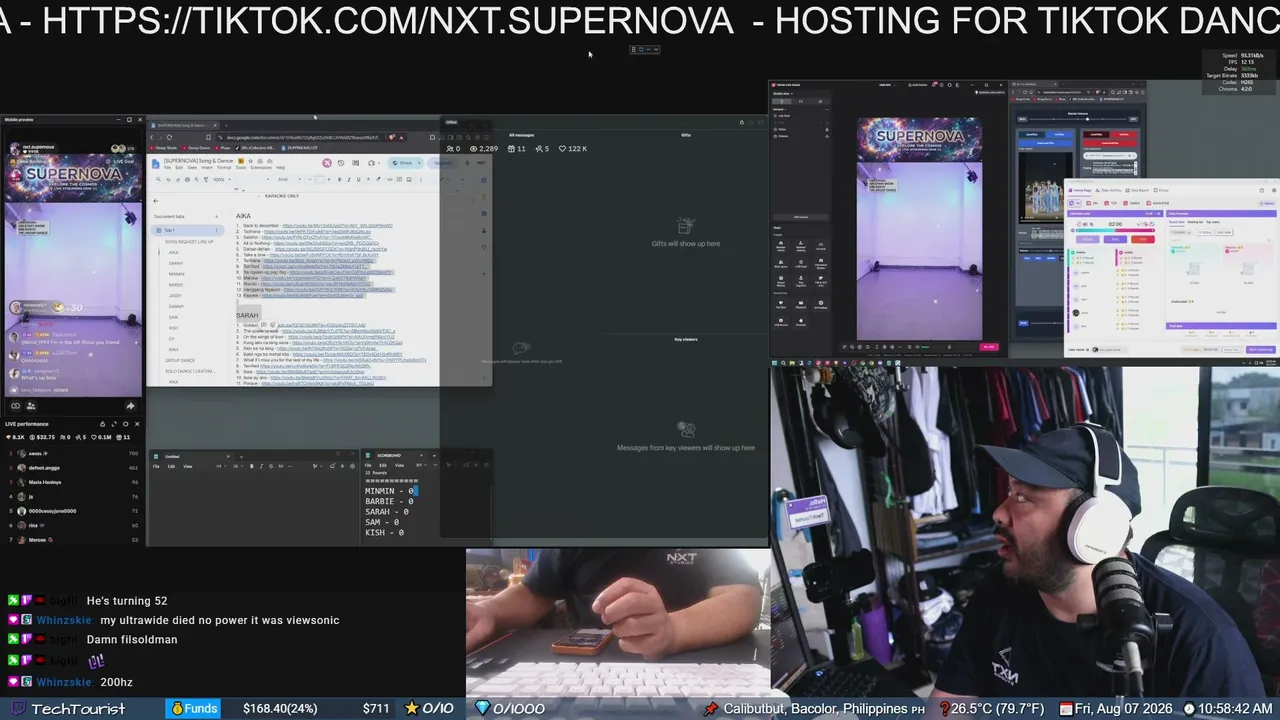Share the TikTok mobile preview stream
Screen dimensions: 1280x720
pos(130,406)
